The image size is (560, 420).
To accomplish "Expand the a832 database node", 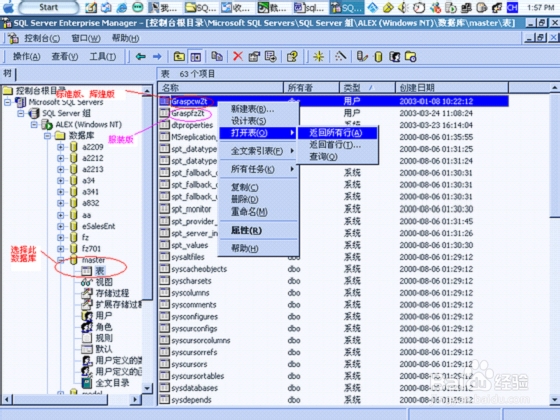I will tap(60, 203).
